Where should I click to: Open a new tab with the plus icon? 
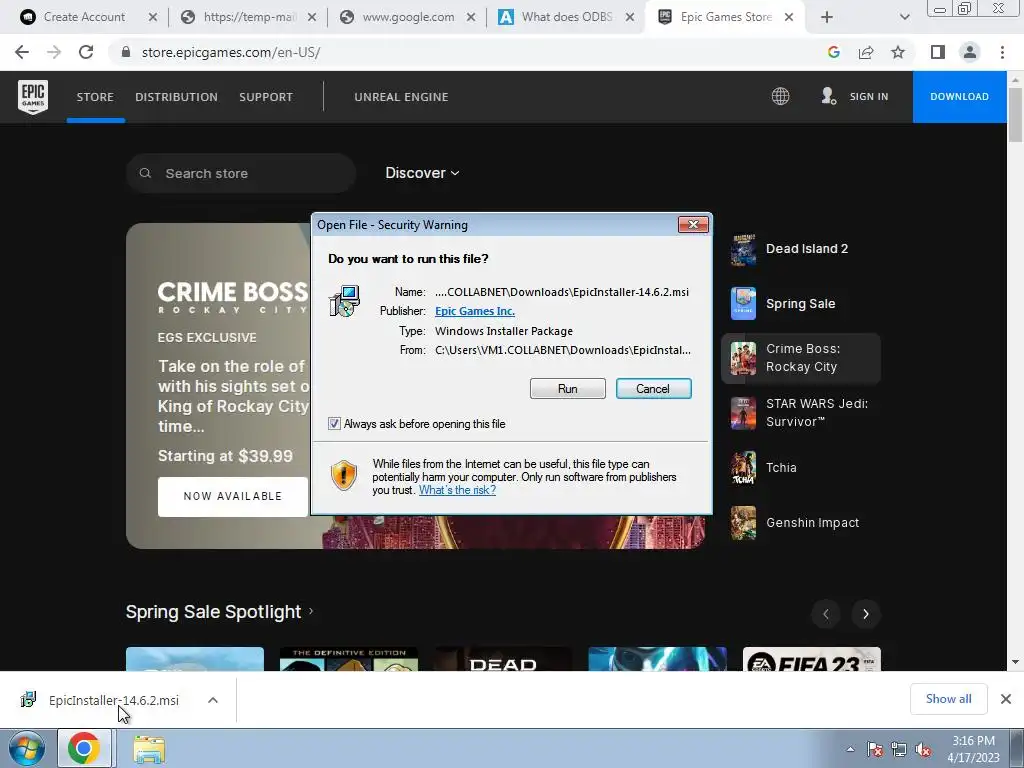(x=827, y=18)
